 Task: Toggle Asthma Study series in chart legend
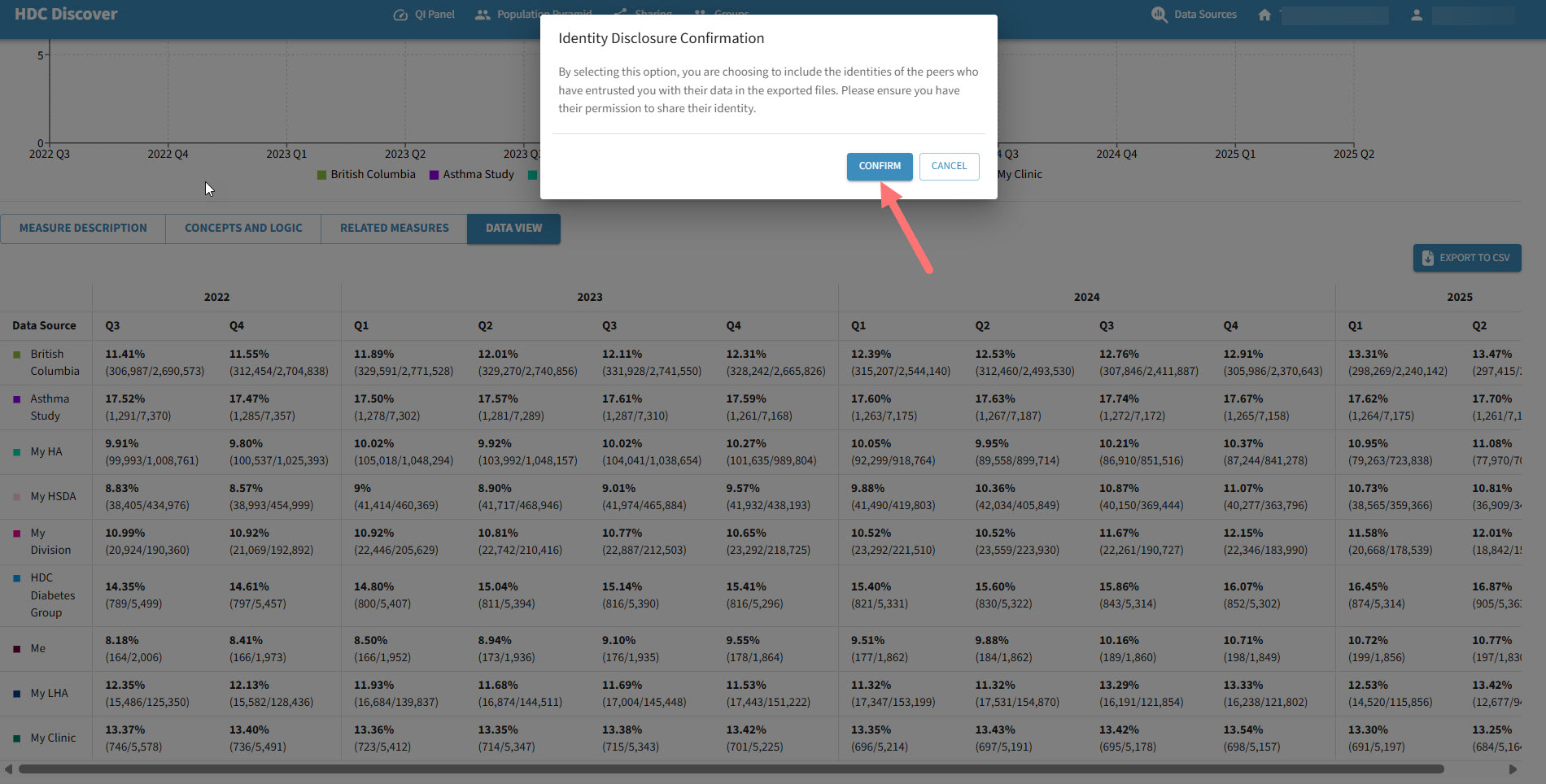472,175
